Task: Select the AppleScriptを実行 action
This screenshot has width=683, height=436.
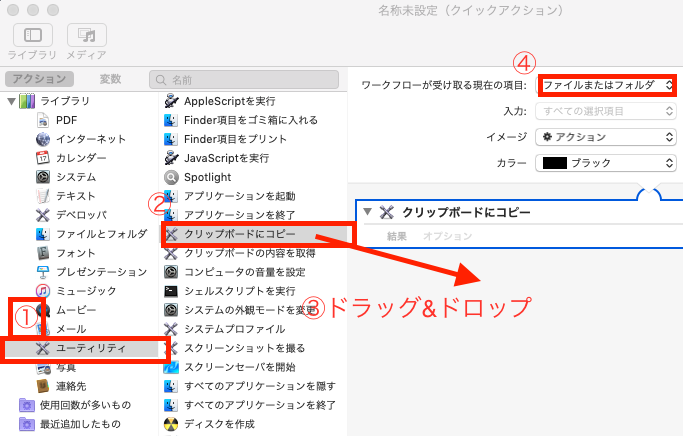Action: (x=220, y=101)
